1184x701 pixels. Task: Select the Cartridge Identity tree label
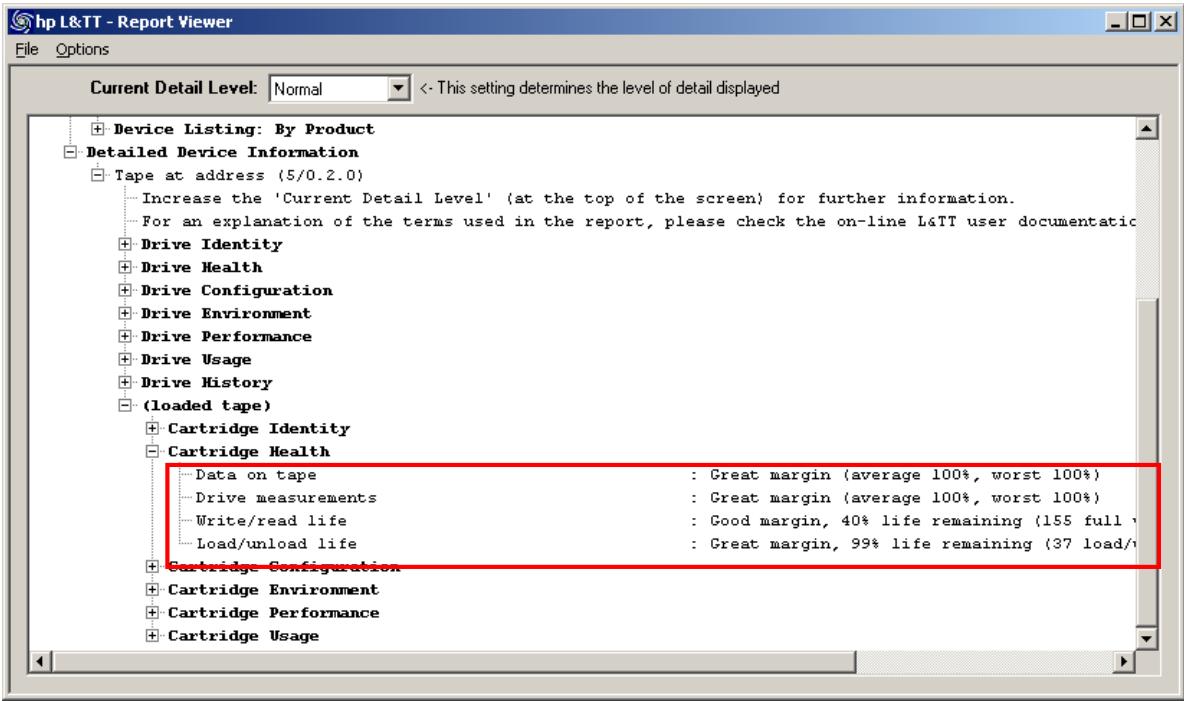coord(259,428)
